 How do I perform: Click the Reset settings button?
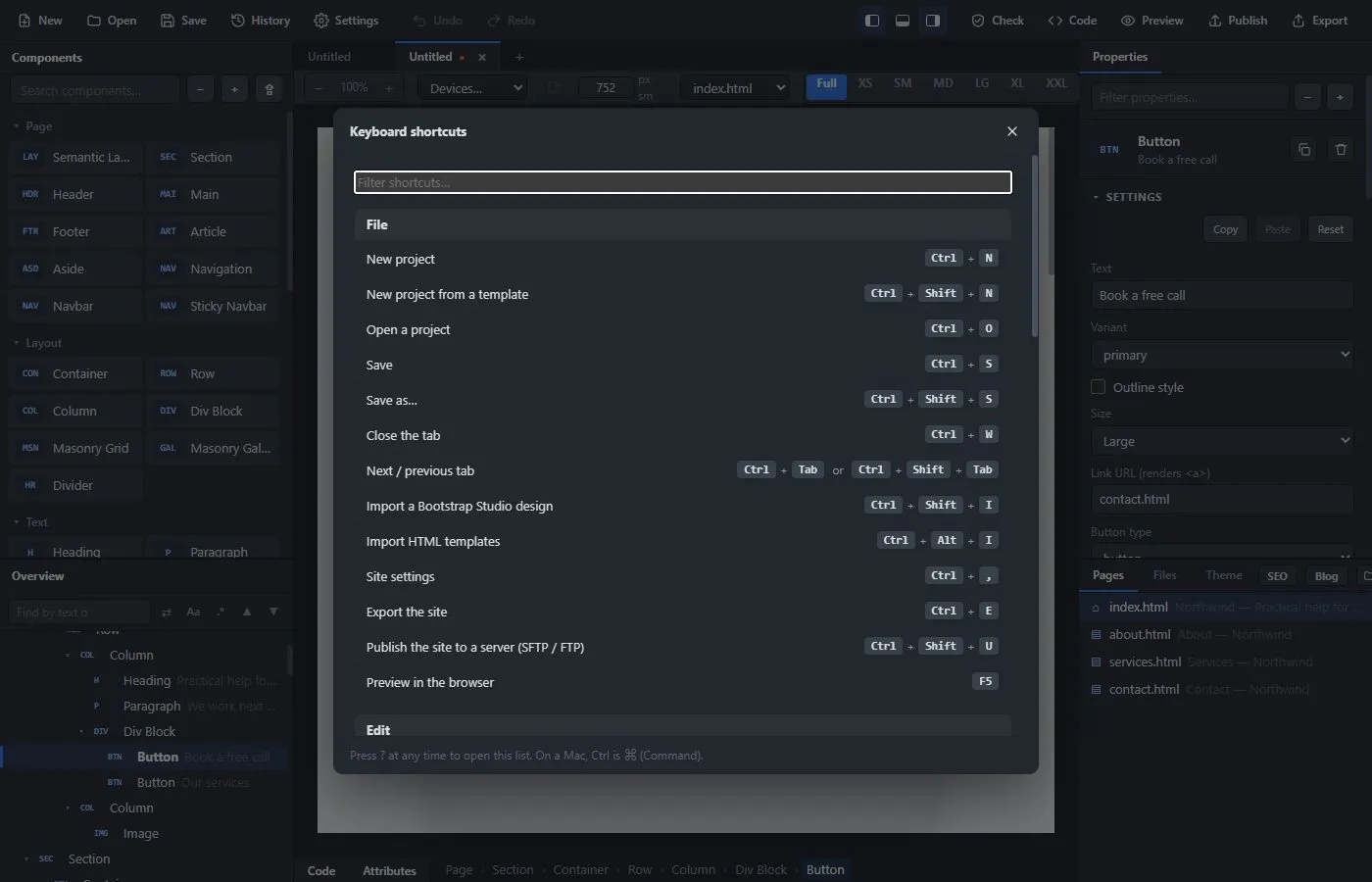click(1330, 229)
